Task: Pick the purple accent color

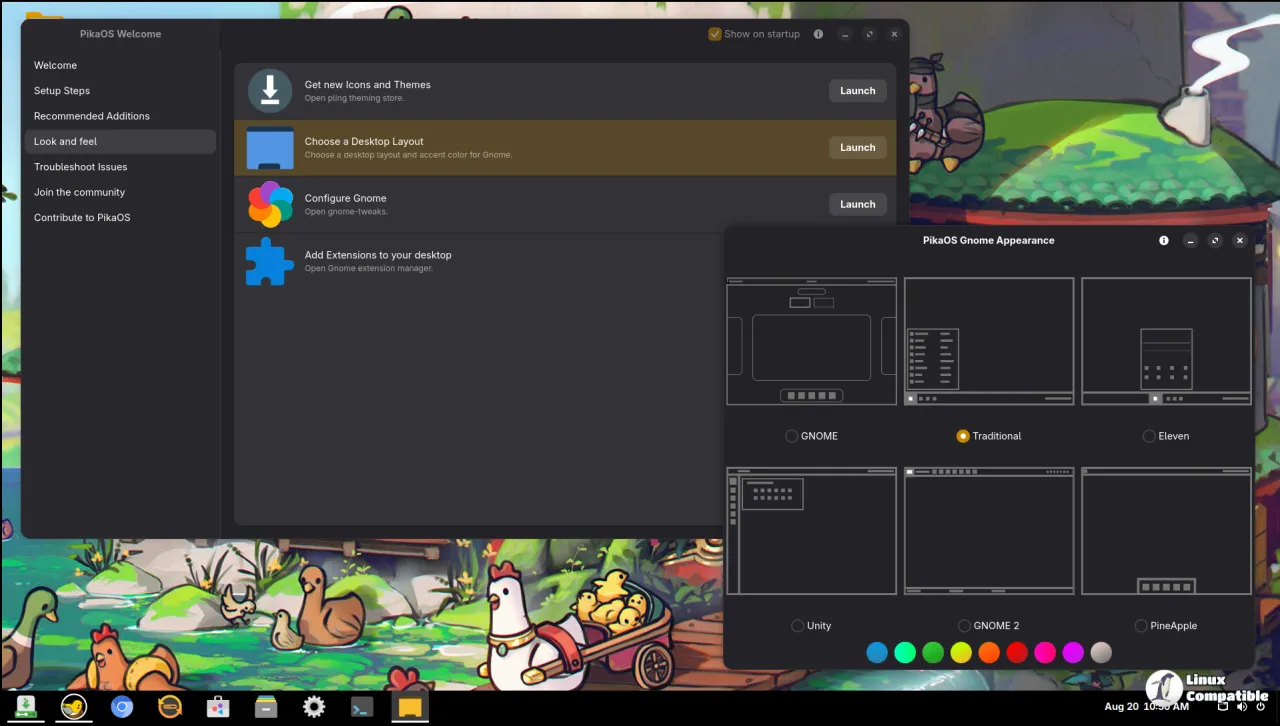Action: pos(1073,653)
